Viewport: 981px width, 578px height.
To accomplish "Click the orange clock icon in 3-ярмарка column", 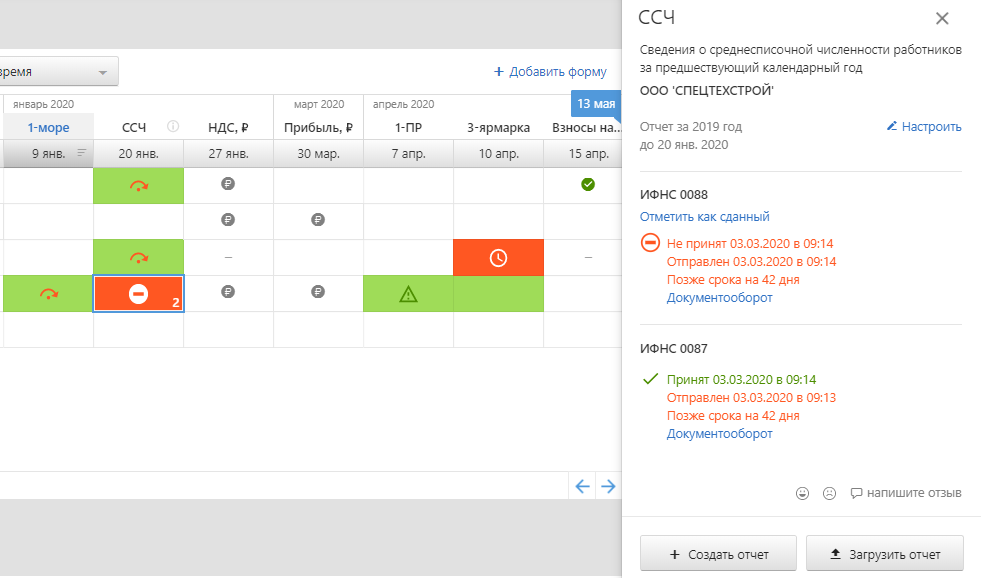I will click(498, 258).
